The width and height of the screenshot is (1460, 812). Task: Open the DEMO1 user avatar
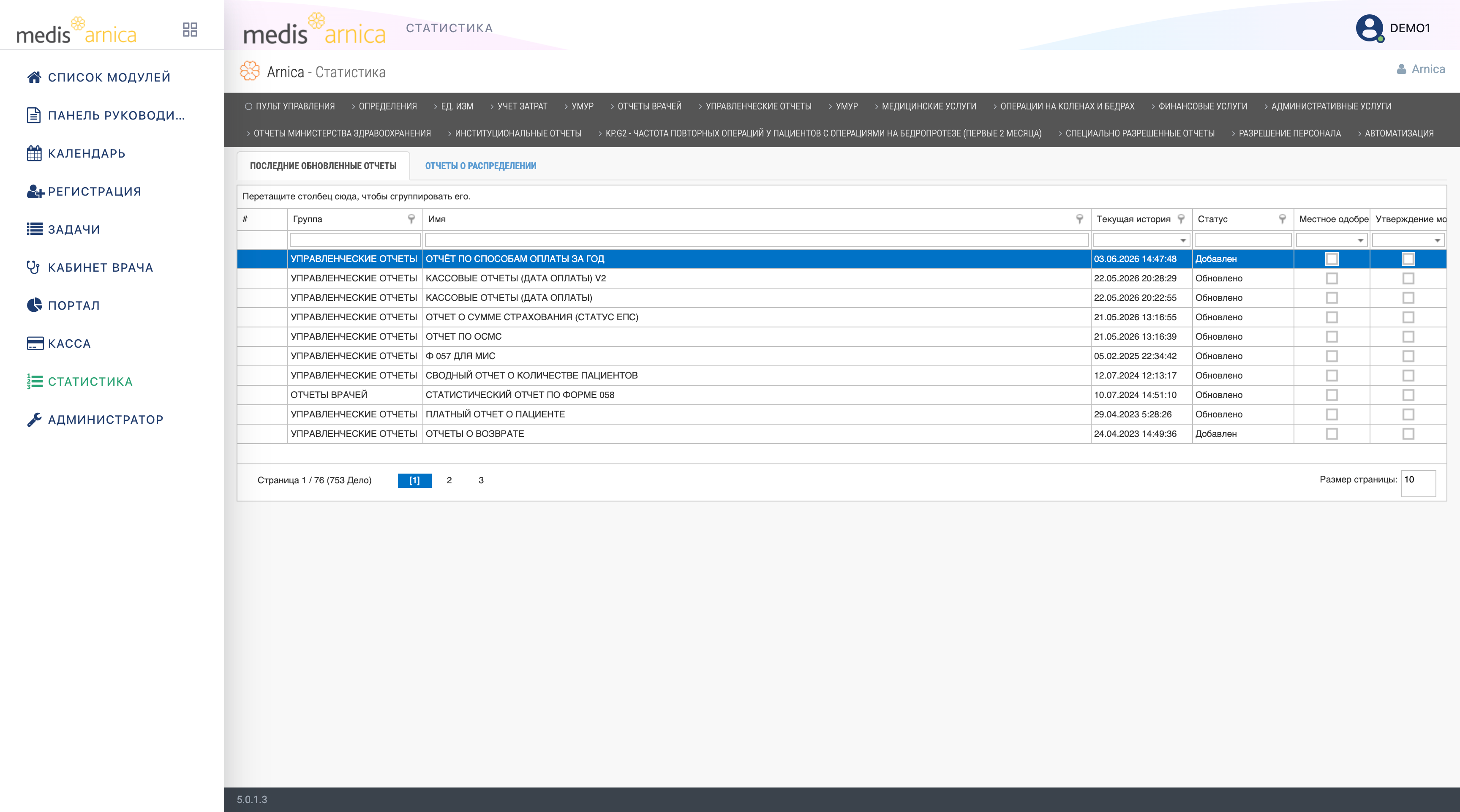1369,28
